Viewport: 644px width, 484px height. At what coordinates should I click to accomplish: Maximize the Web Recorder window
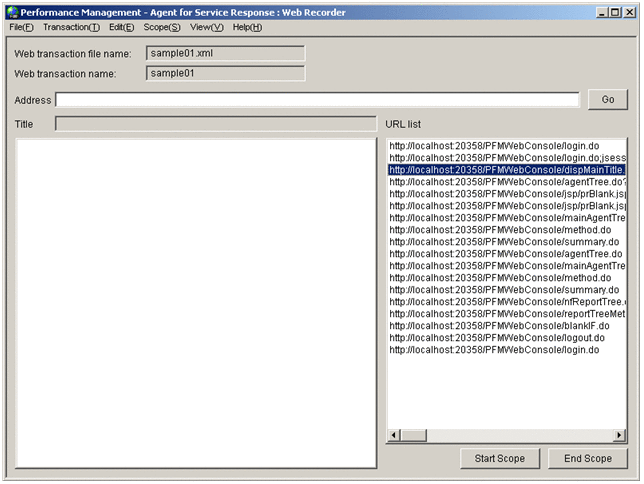615,12
